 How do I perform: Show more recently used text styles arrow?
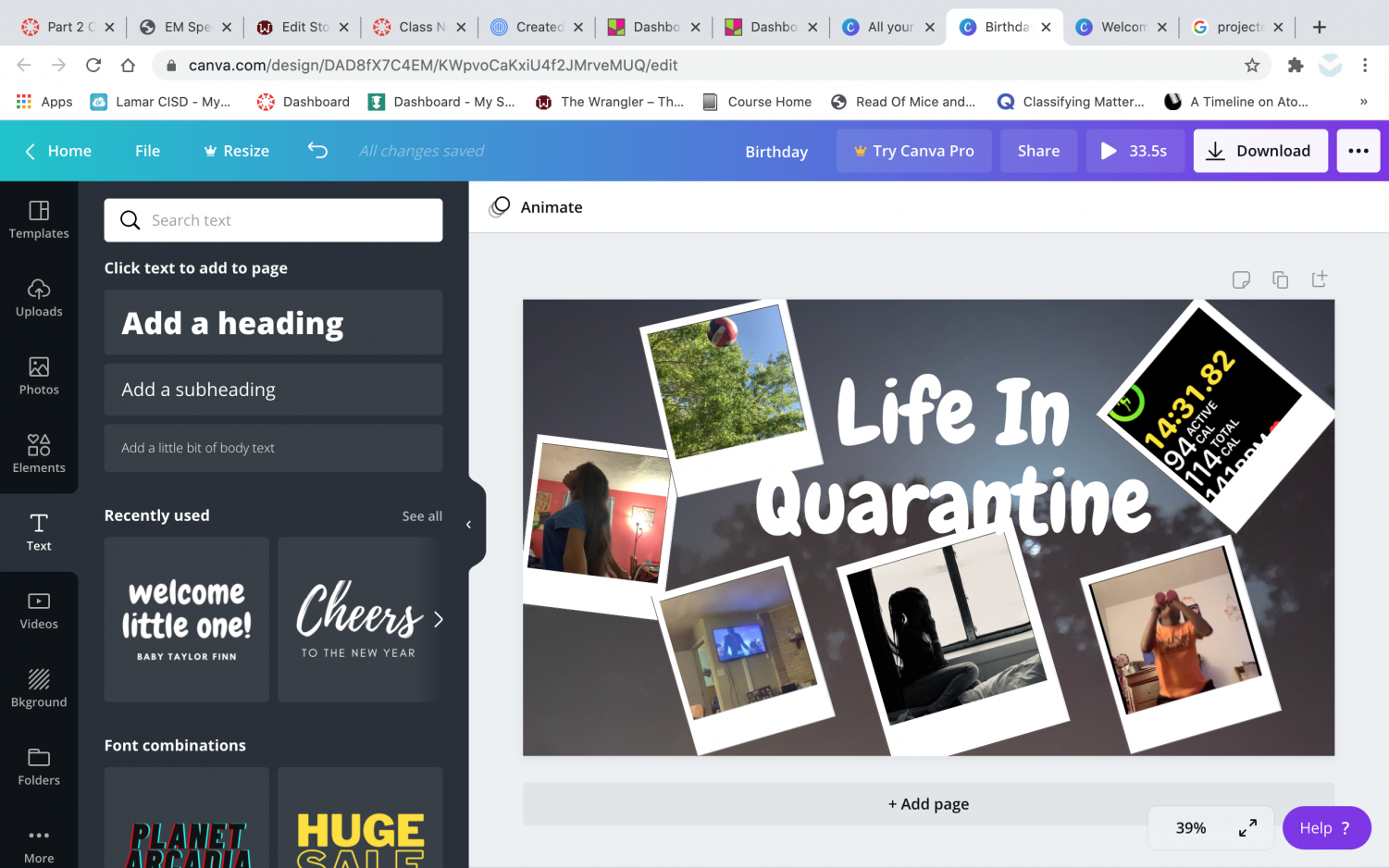coord(438,619)
